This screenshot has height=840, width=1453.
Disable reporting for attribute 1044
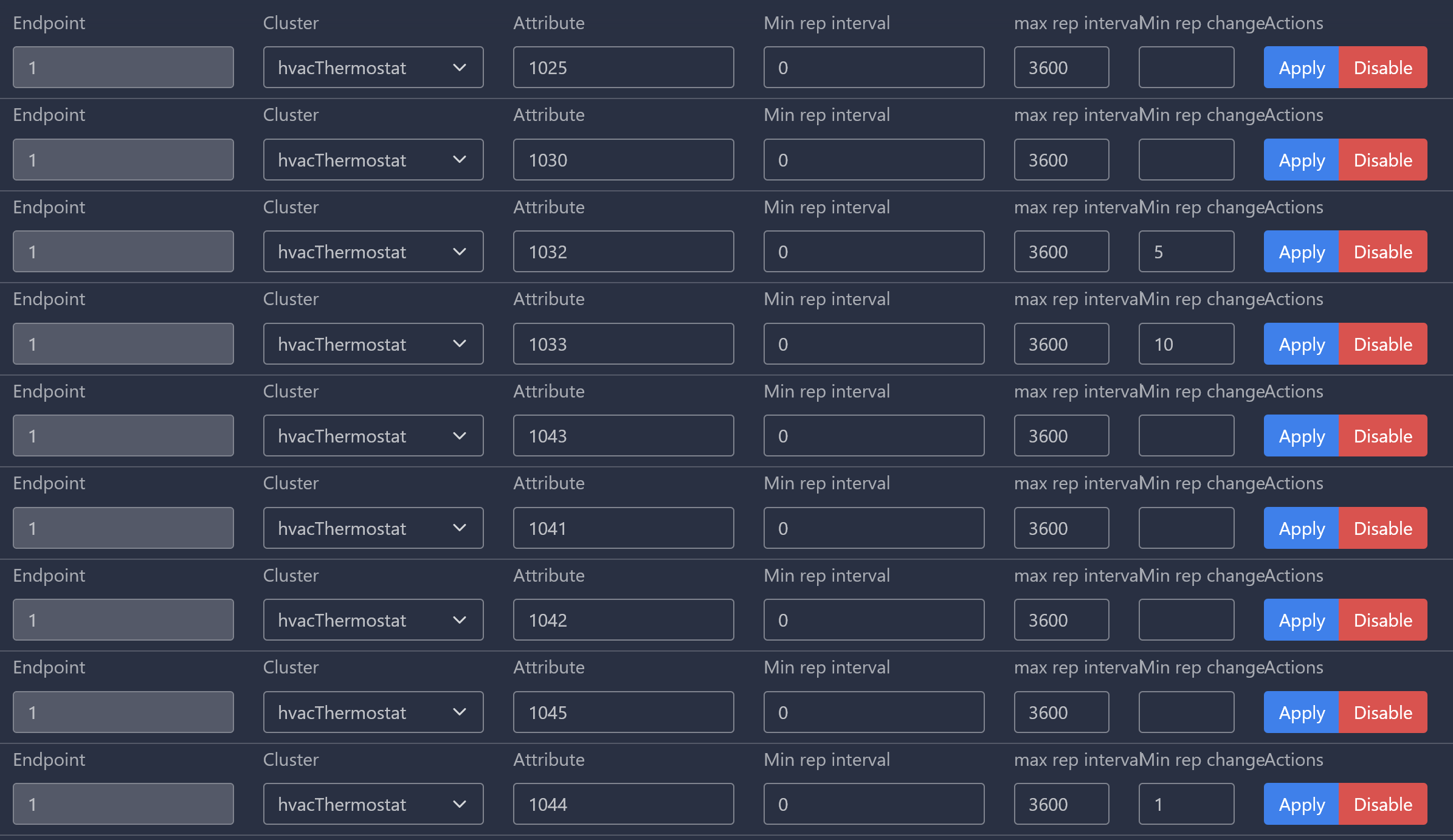[x=1382, y=804]
